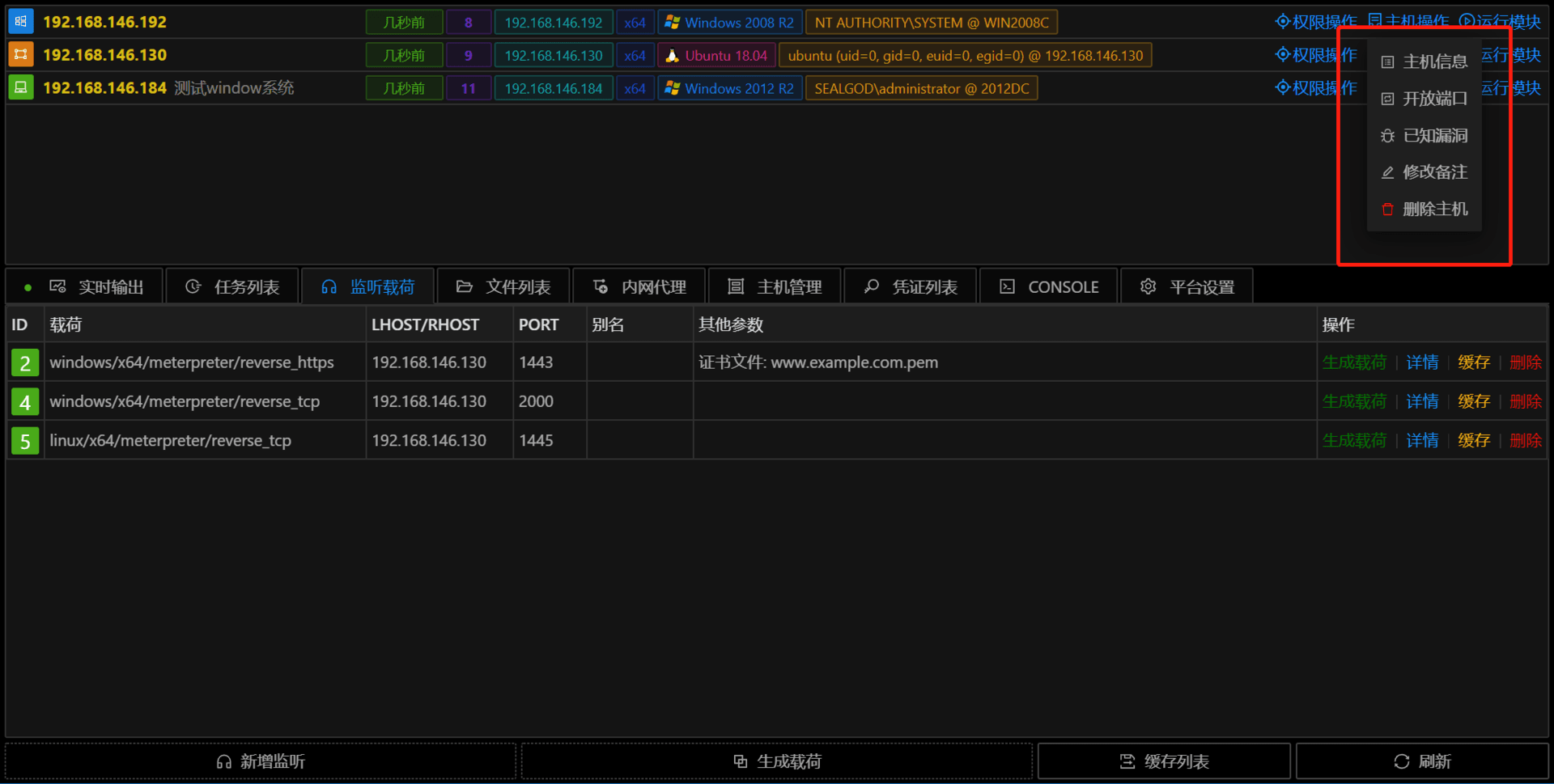Click the green ID 2 badge
Image resolution: width=1554 pixels, height=784 pixels.
[25, 362]
